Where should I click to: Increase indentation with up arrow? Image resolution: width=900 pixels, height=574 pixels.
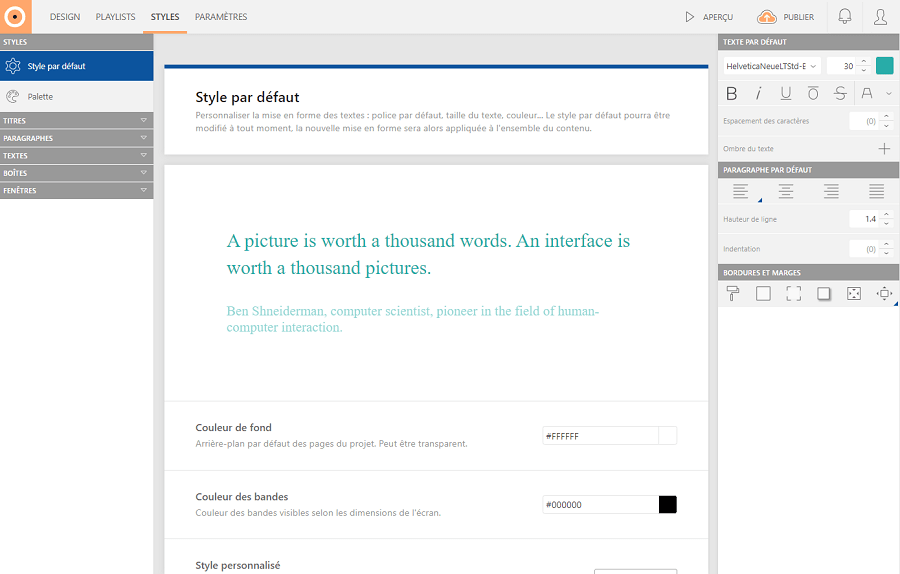pos(886,245)
